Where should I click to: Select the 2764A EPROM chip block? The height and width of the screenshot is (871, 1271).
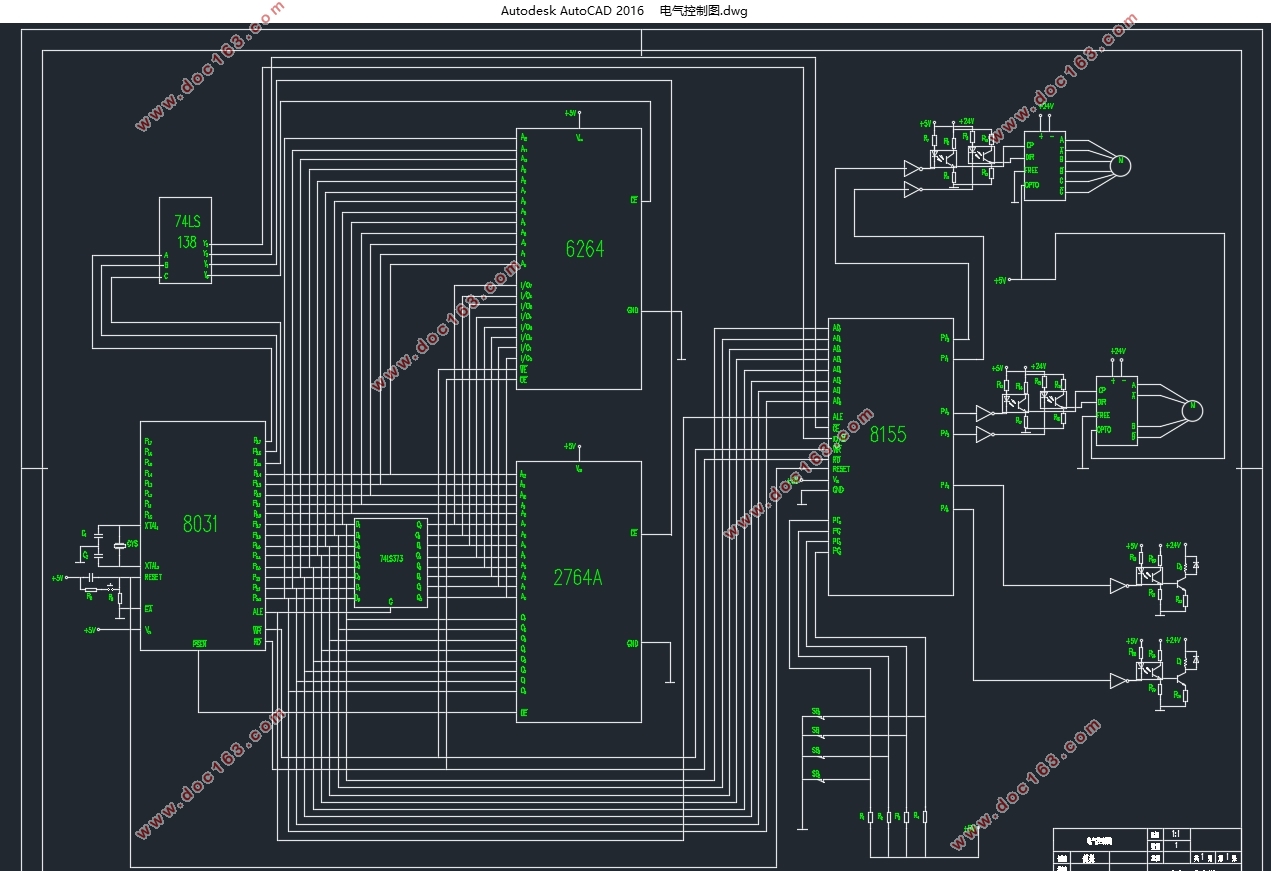tap(578, 591)
